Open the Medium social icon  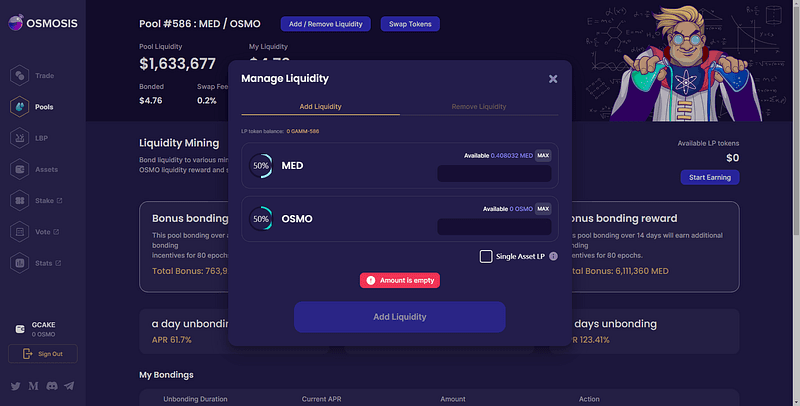tap(33, 386)
